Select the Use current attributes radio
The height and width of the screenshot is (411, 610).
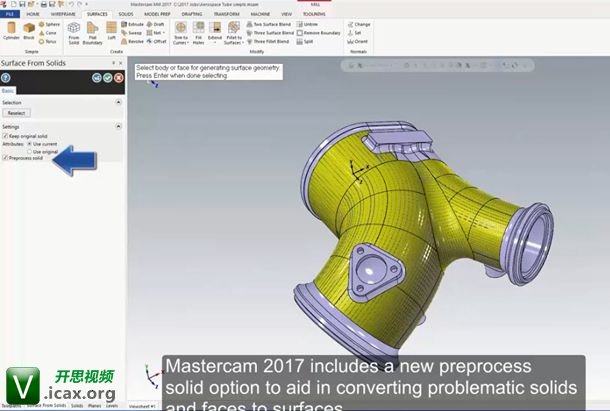30,144
